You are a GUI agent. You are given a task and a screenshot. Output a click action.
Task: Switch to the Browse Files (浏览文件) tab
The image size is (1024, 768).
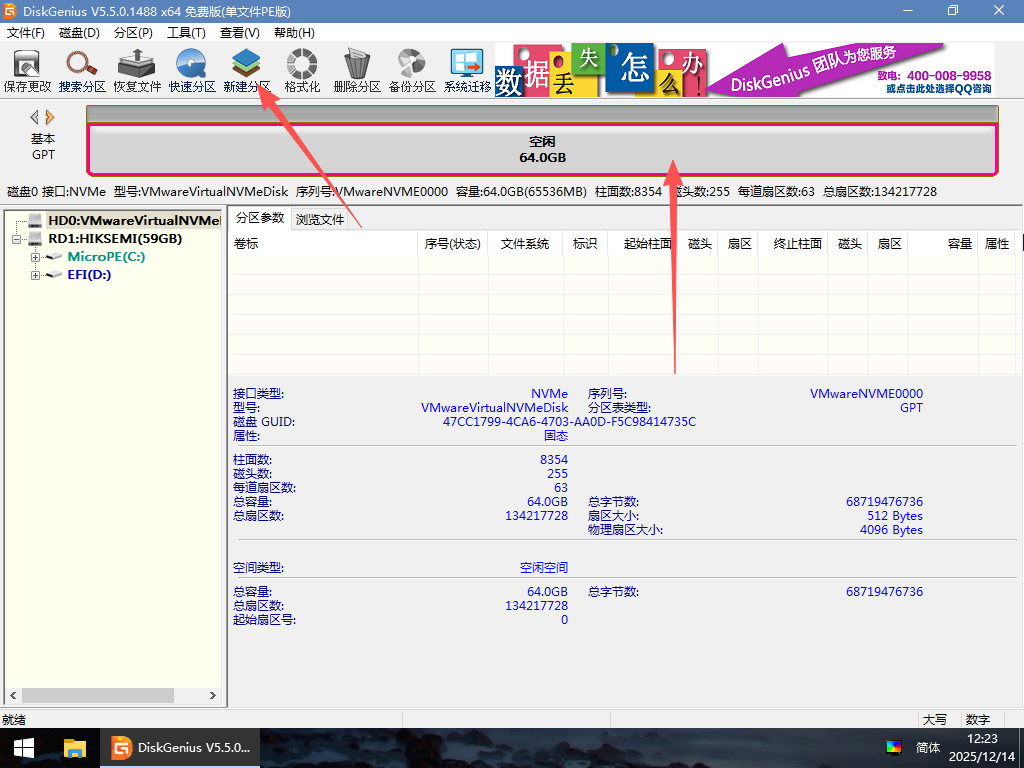[x=320, y=219]
